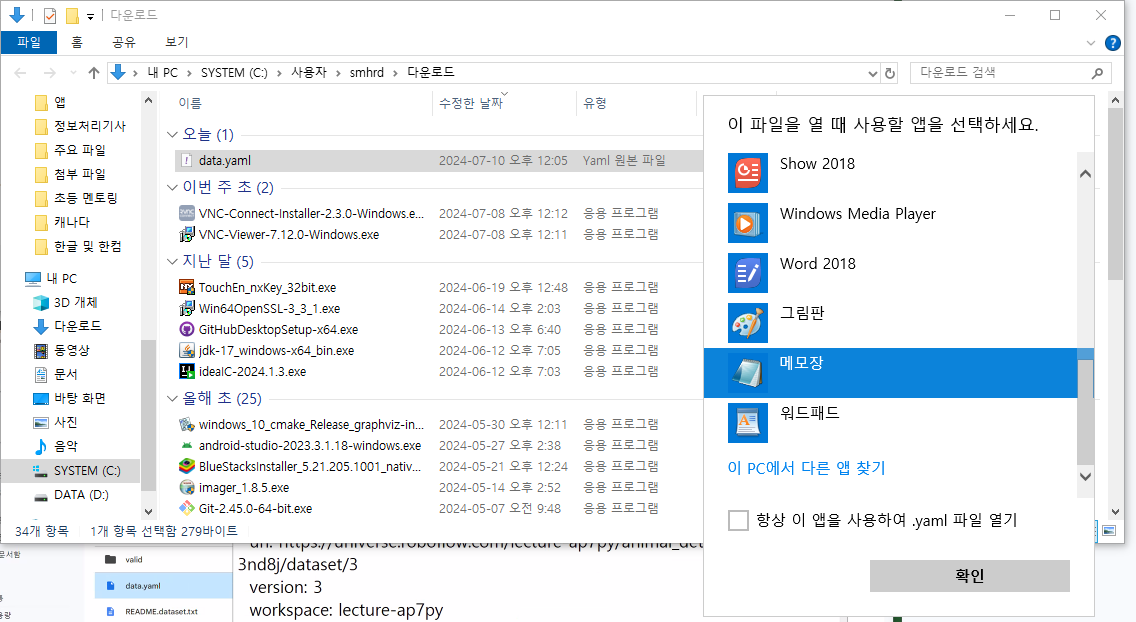The height and width of the screenshot is (622, 1136).
Task: Click the imager_1.8.5.exe icon
Action: pyautogui.click(x=186, y=487)
